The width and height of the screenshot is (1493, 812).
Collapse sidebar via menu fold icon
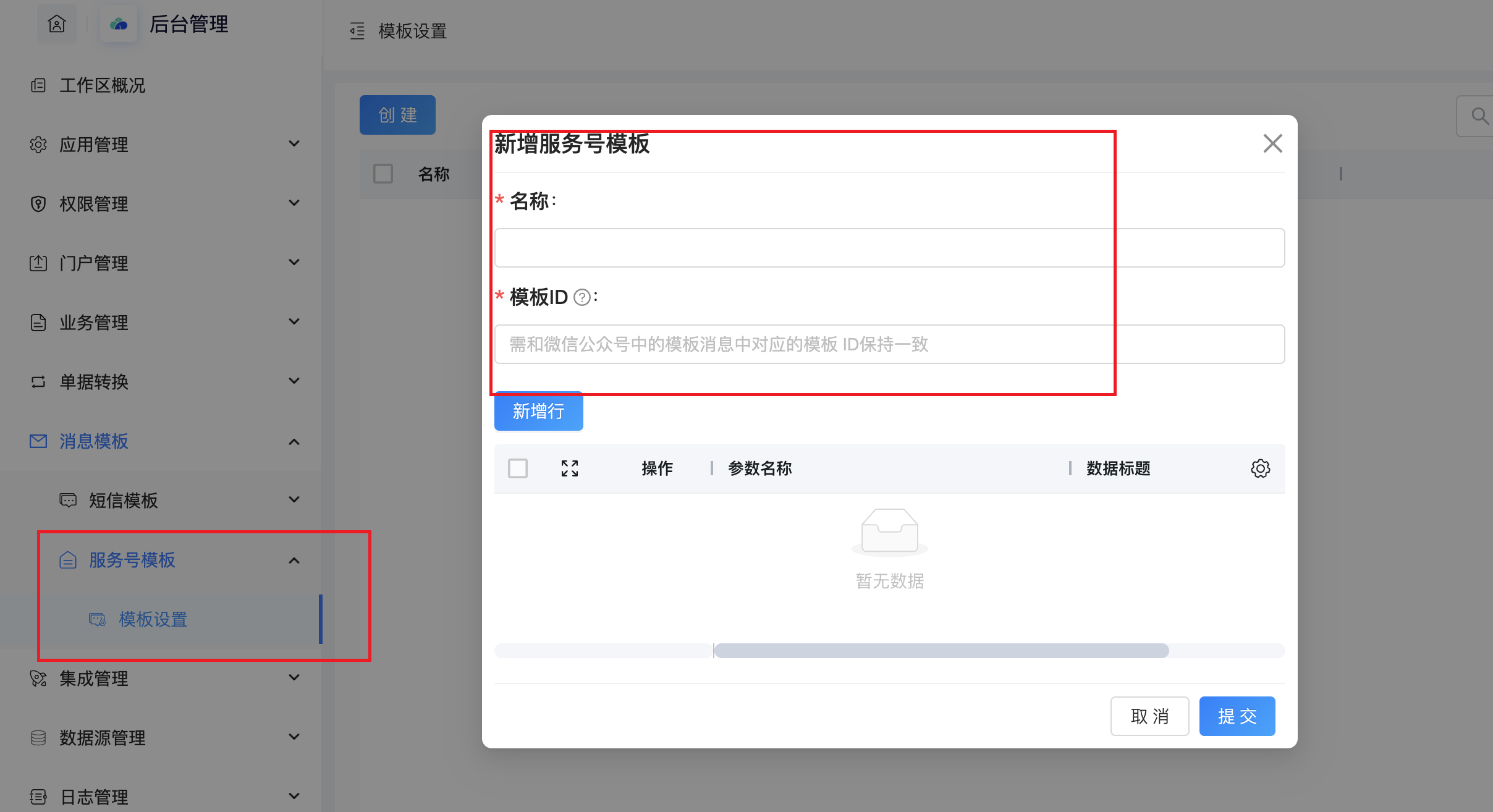point(357,31)
